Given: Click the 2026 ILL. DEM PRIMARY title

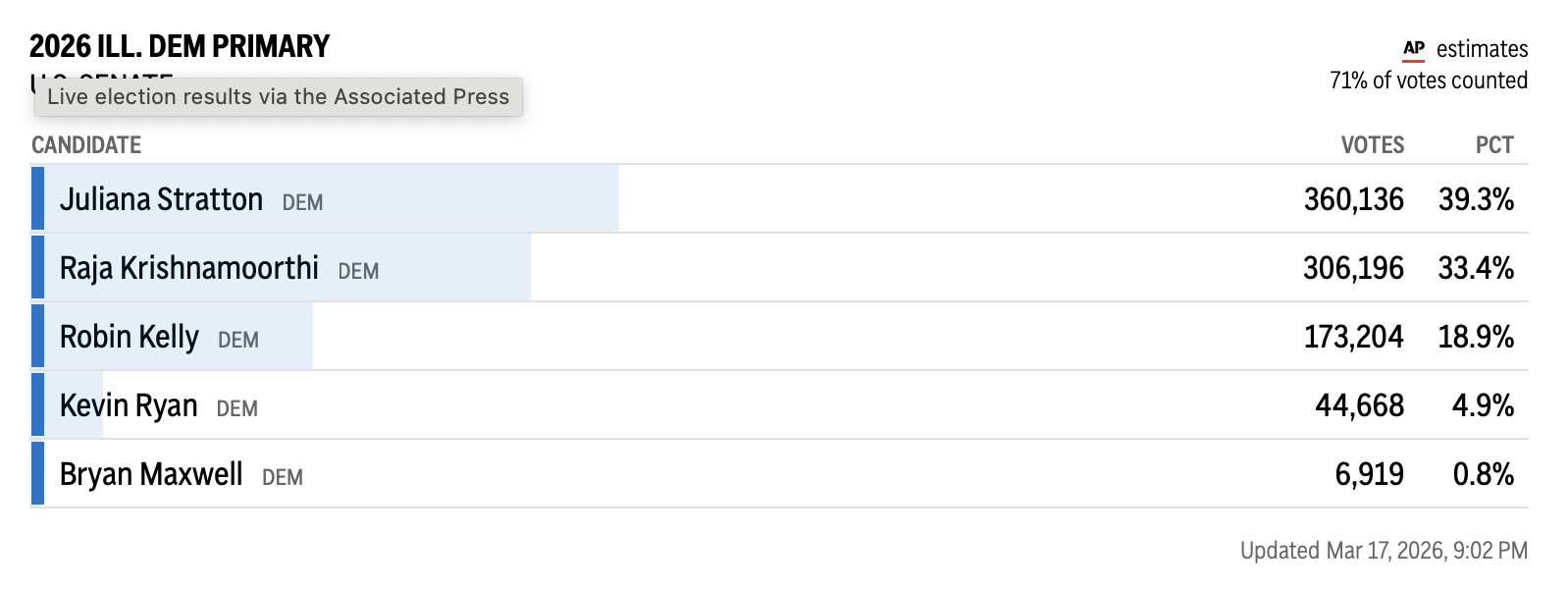Looking at the screenshot, I should (x=180, y=46).
